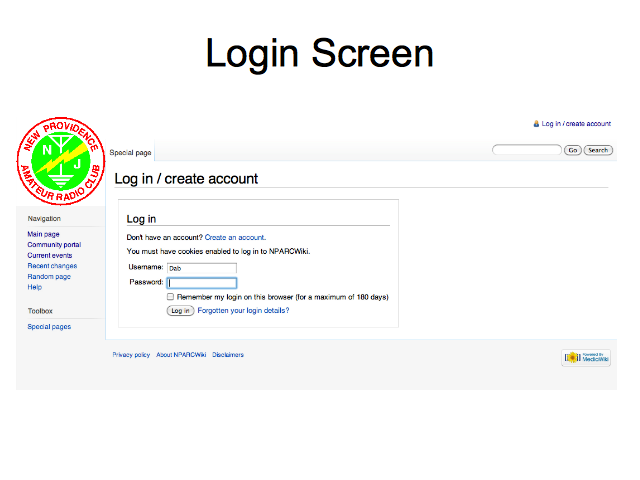Go to Community portal
Viewport: 640px width, 480px height.
tap(54, 245)
